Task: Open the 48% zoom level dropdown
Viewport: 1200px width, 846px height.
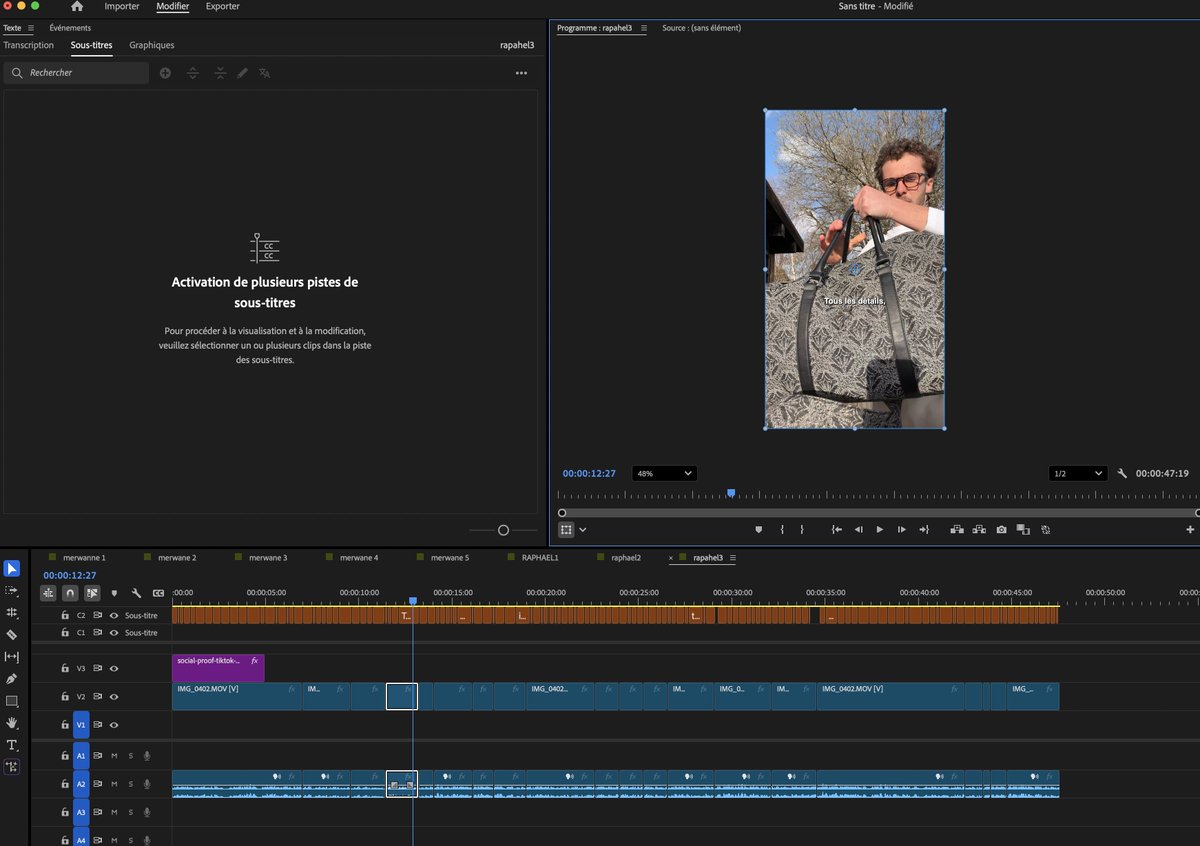Action: (x=664, y=473)
